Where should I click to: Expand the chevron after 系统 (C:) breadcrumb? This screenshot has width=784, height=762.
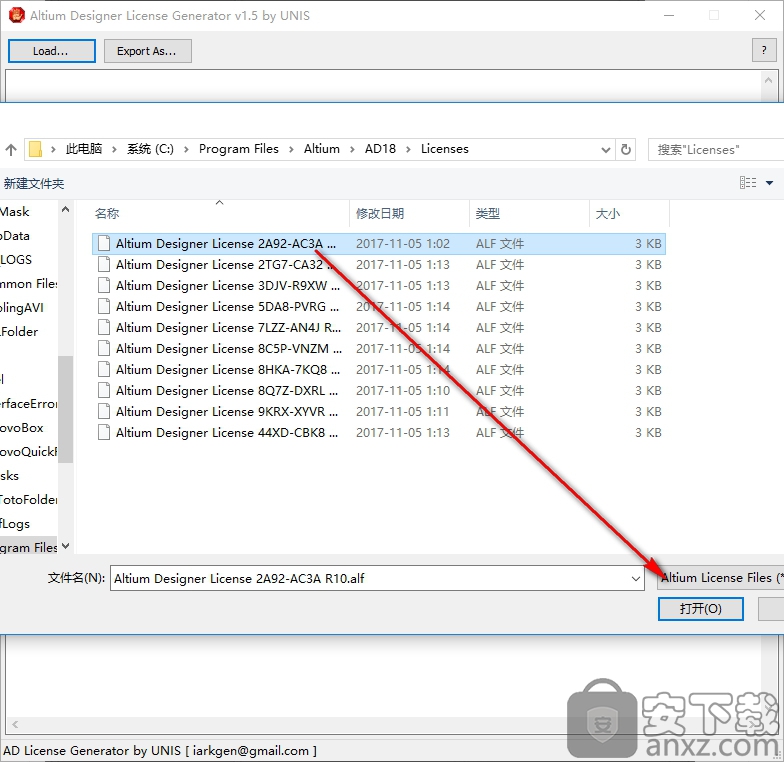pyautogui.click(x=186, y=150)
